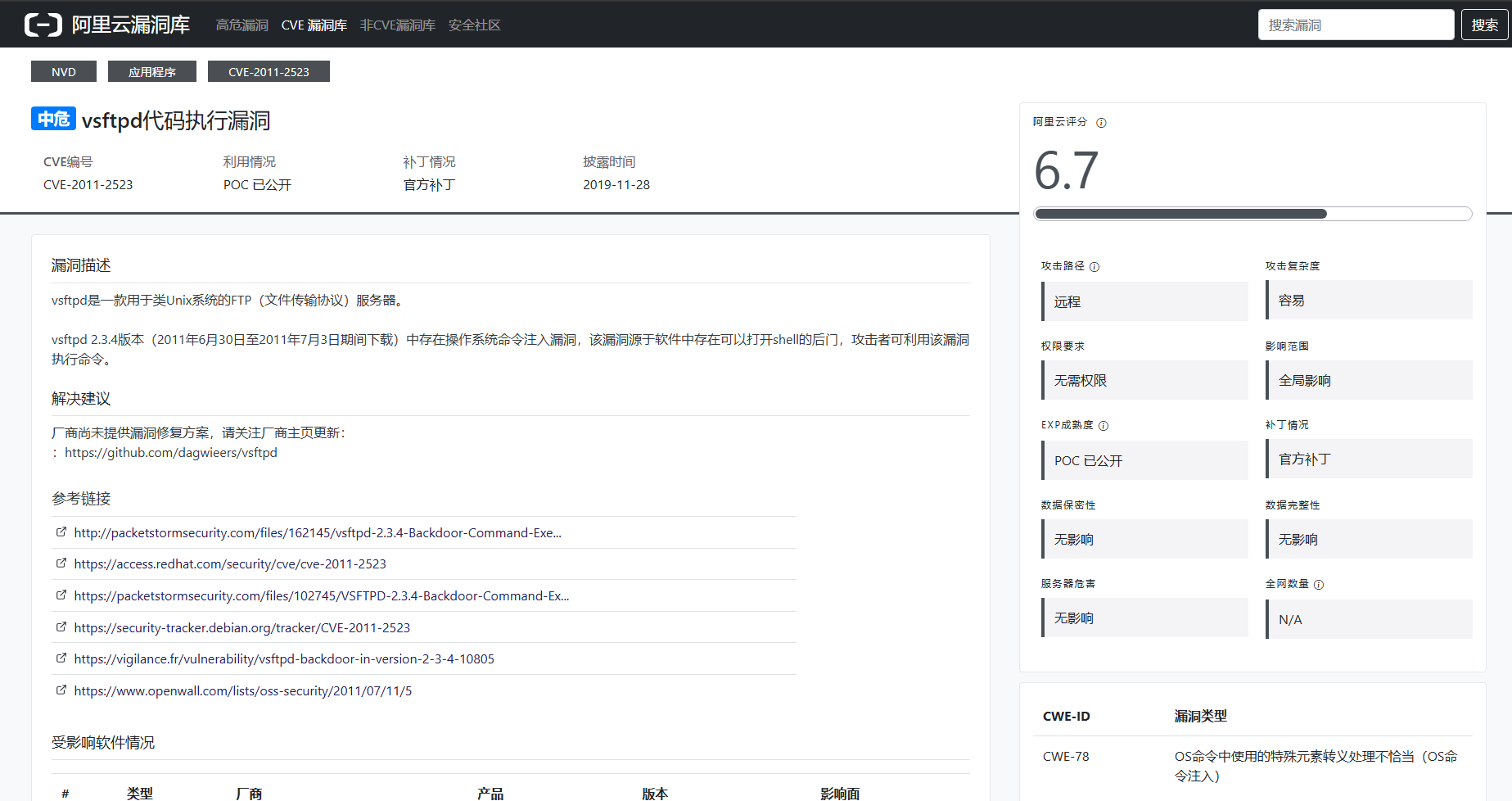Click POC 已公开 in the score panel

1144,460
